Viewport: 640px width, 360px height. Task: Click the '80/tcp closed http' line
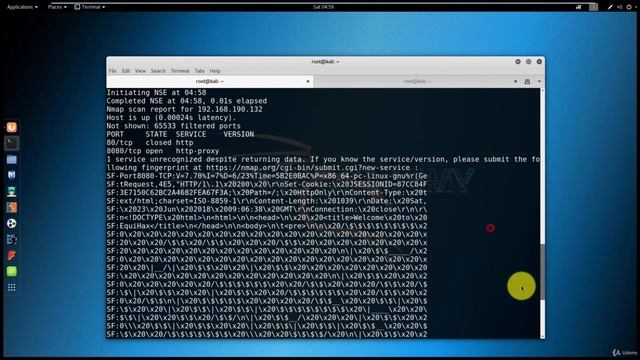(x=150, y=142)
